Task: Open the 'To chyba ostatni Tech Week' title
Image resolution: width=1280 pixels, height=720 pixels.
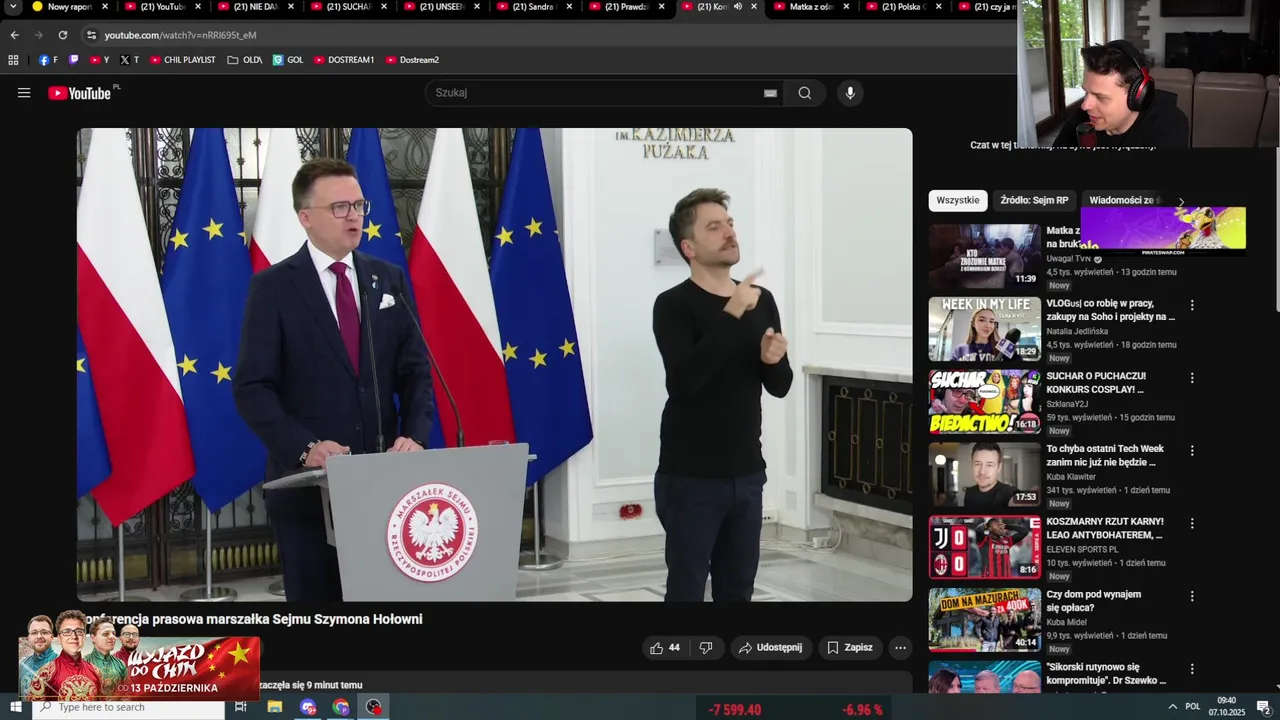Action: tap(1105, 456)
